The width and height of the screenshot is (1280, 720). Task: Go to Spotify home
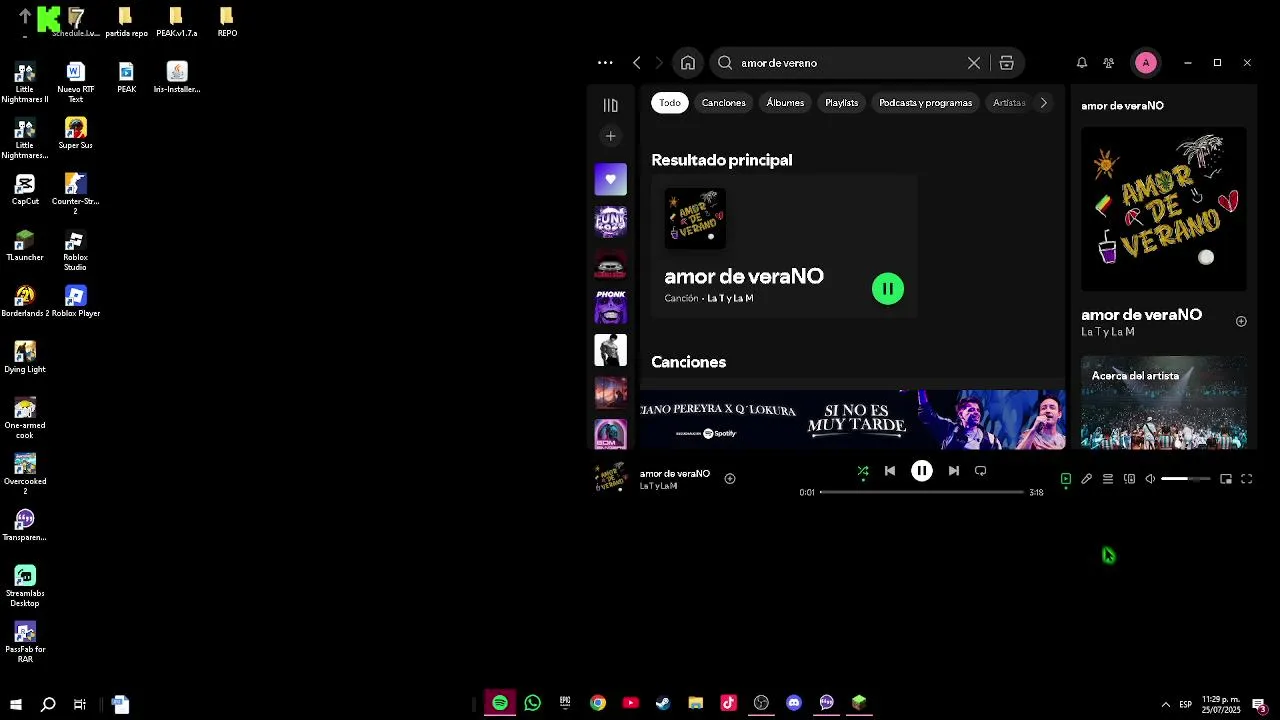click(688, 63)
